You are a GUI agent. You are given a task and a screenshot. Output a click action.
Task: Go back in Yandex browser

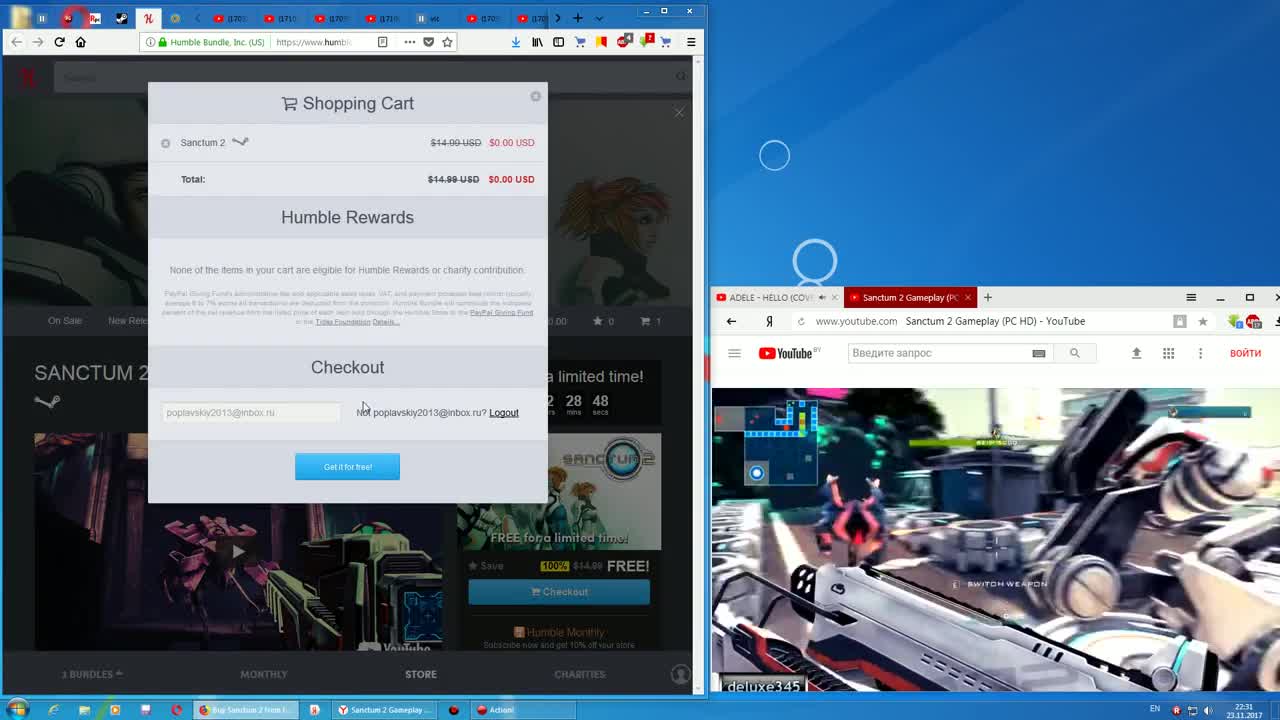click(x=731, y=321)
